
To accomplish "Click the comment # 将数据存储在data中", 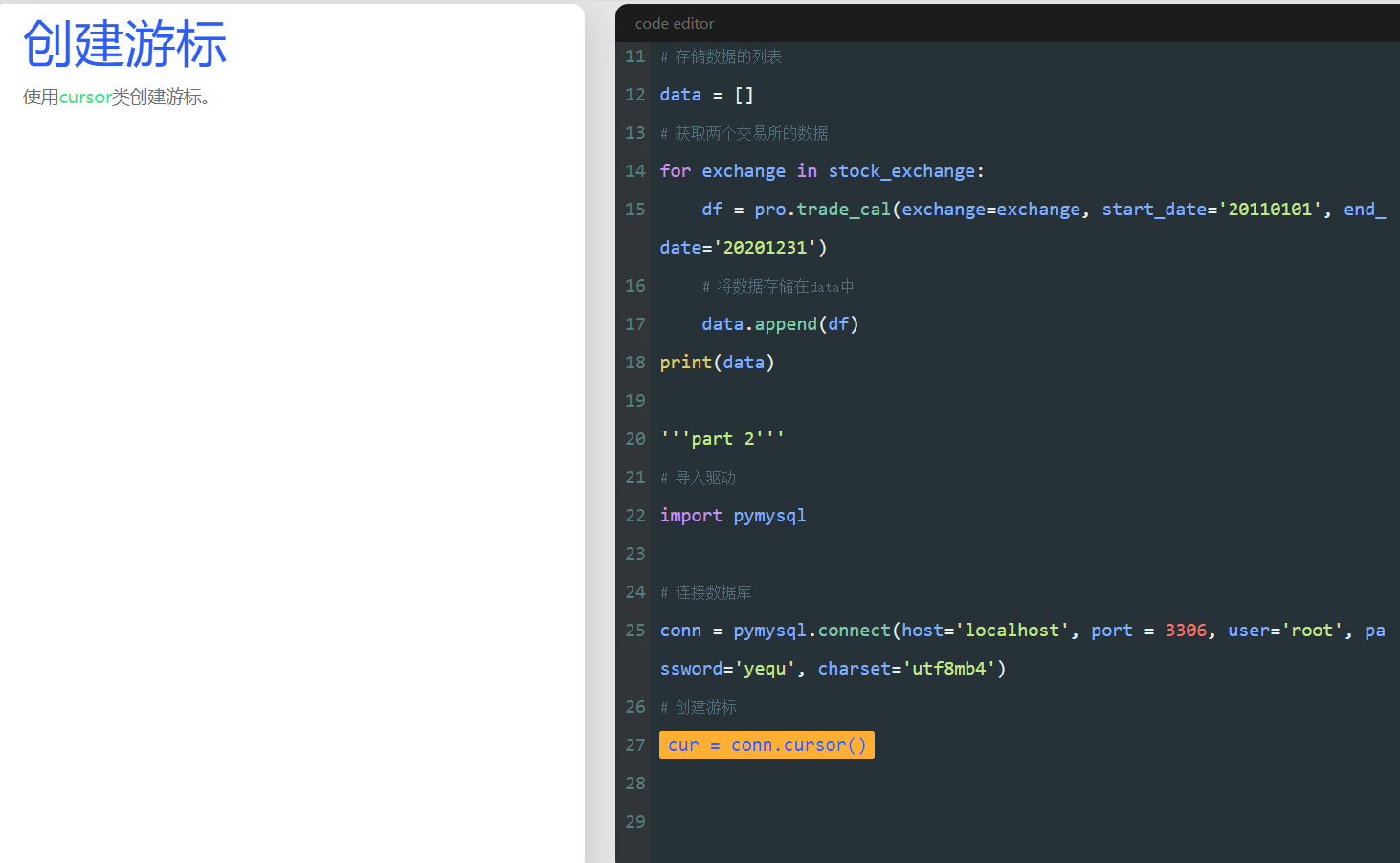I will pyautogui.click(x=778, y=287).
